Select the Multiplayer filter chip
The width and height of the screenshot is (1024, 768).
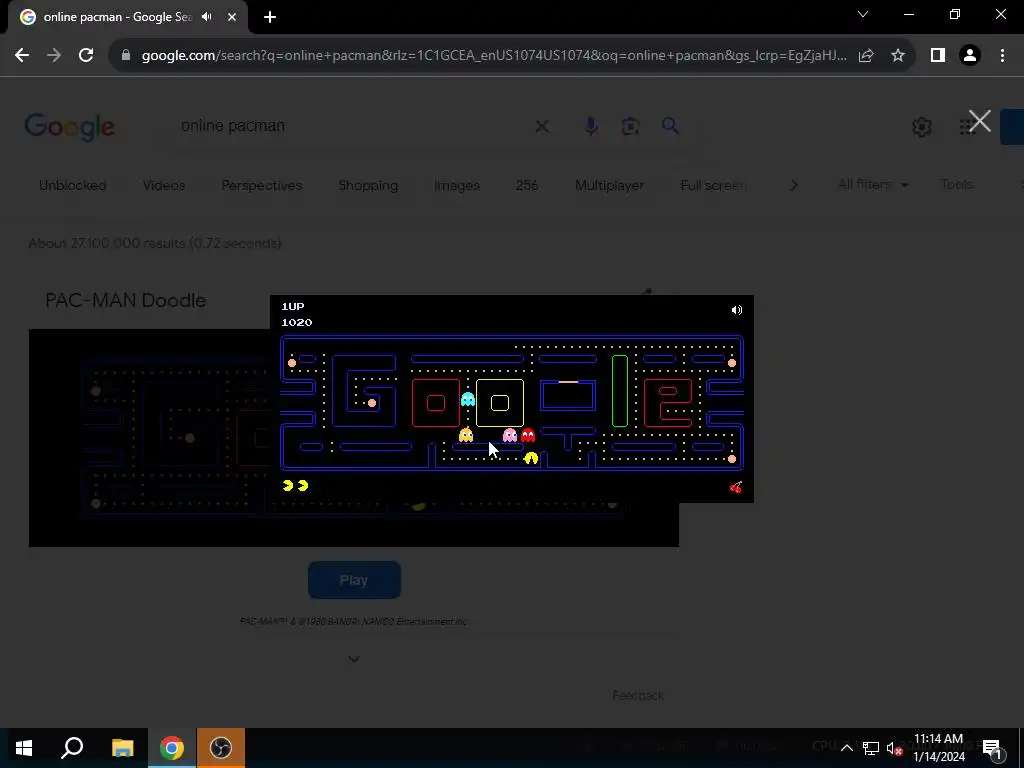tap(609, 185)
